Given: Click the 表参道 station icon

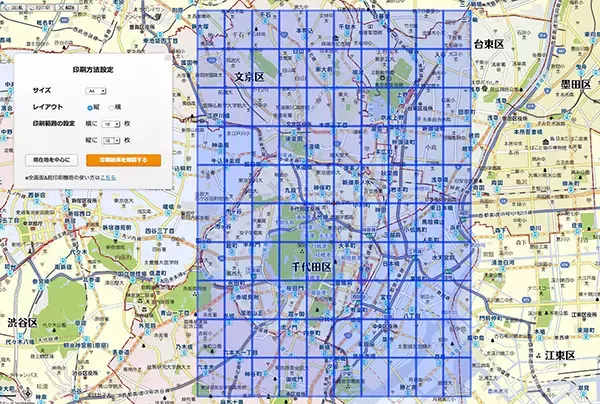Looking at the screenshot, I should (121, 358).
